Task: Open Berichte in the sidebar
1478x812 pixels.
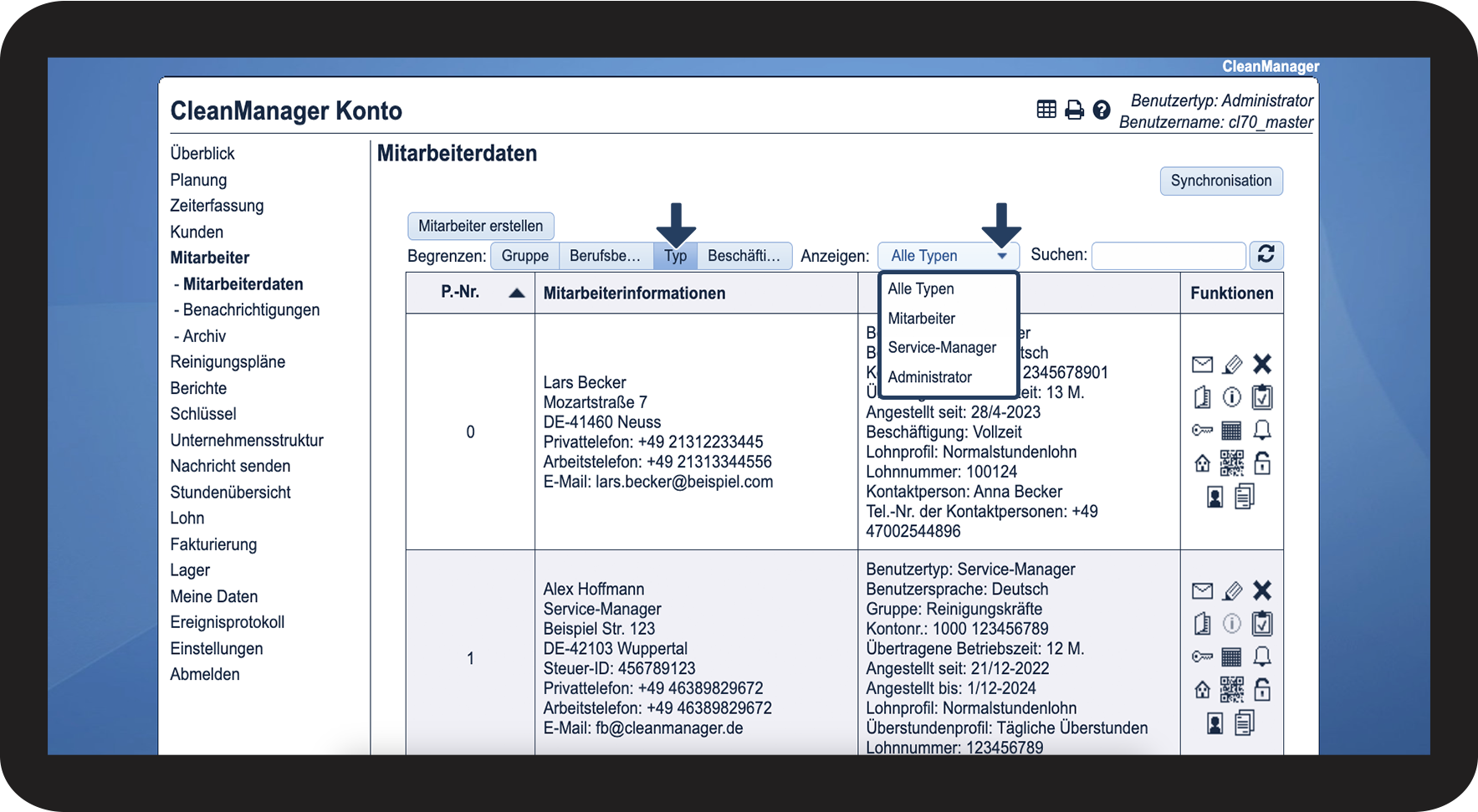Action: click(198, 388)
